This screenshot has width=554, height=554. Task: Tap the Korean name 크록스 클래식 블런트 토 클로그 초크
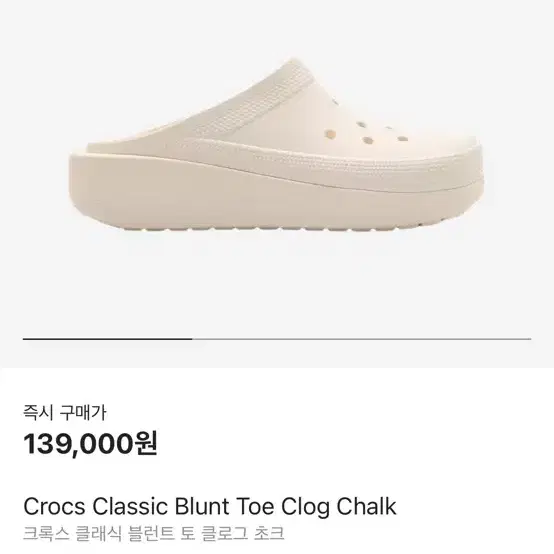tap(154, 533)
